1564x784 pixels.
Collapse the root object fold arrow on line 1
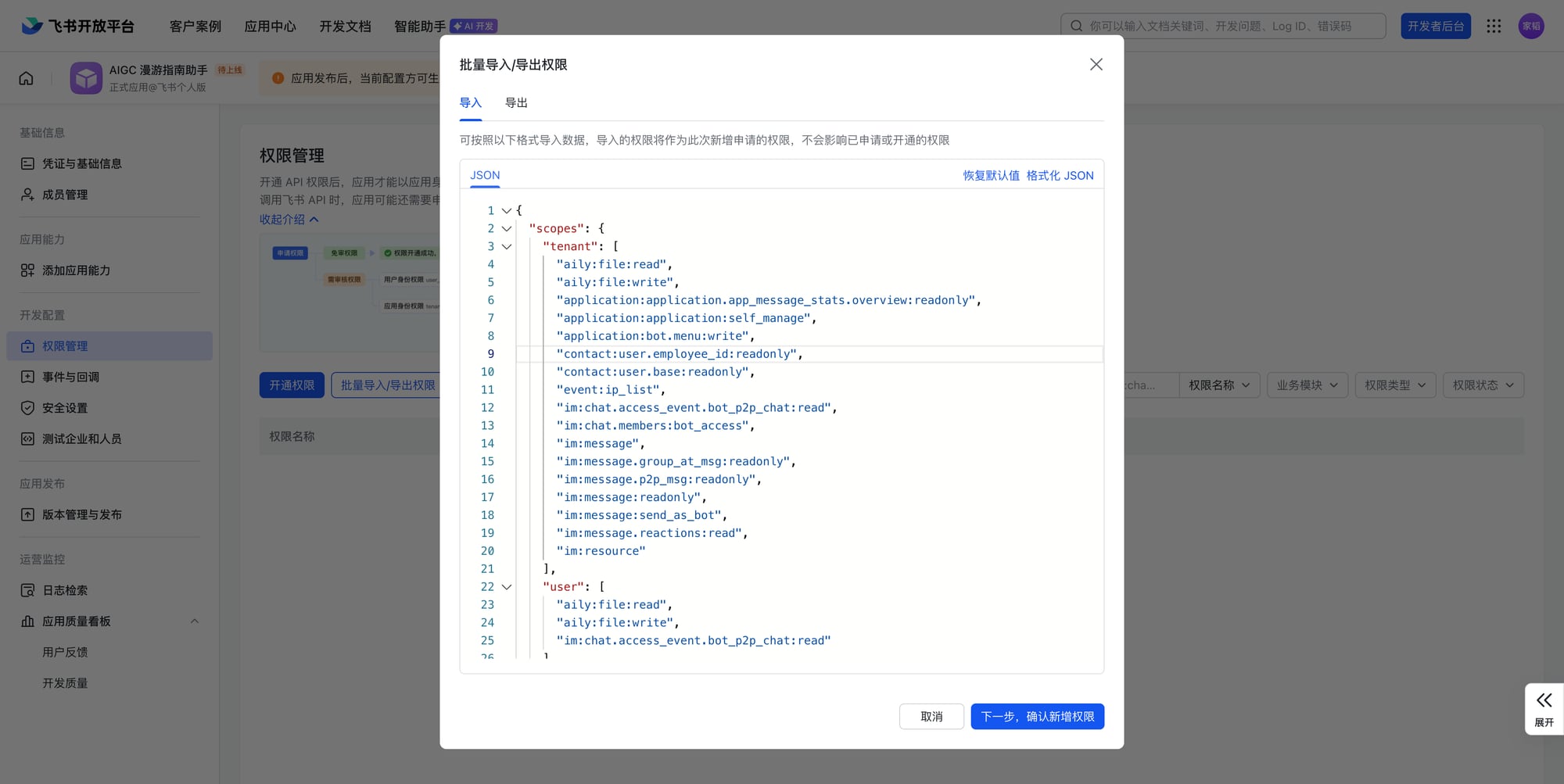(x=507, y=211)
